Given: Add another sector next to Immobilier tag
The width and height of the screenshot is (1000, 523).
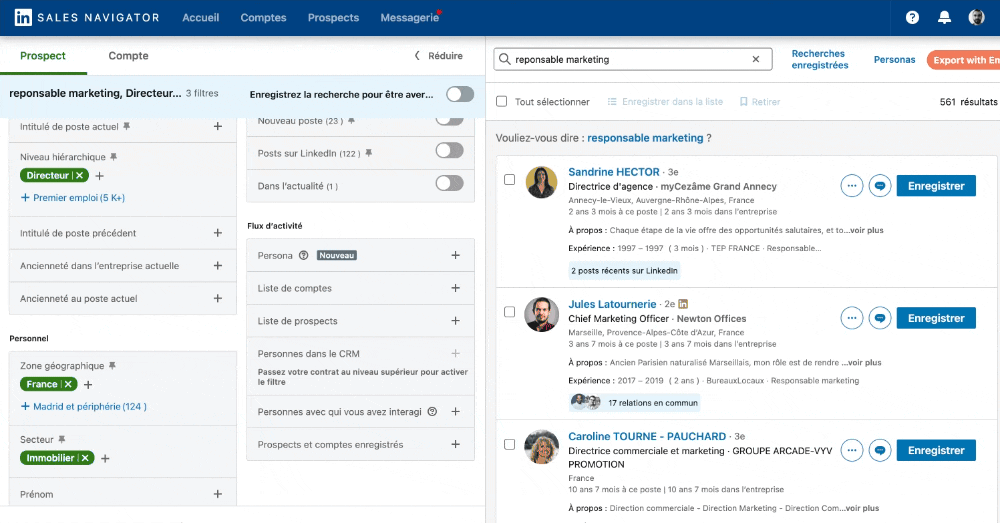Looking at the screenshot, I should (x=105, y=459).
